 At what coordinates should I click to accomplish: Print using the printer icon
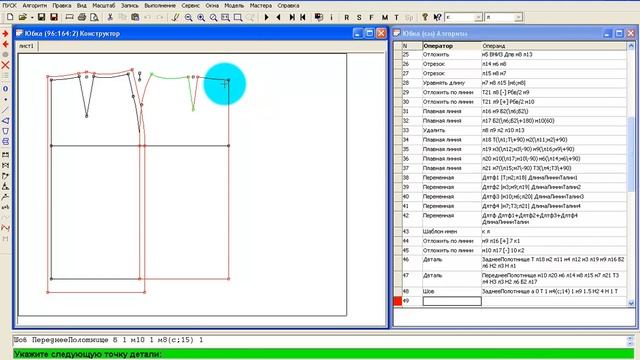[82, 17]
